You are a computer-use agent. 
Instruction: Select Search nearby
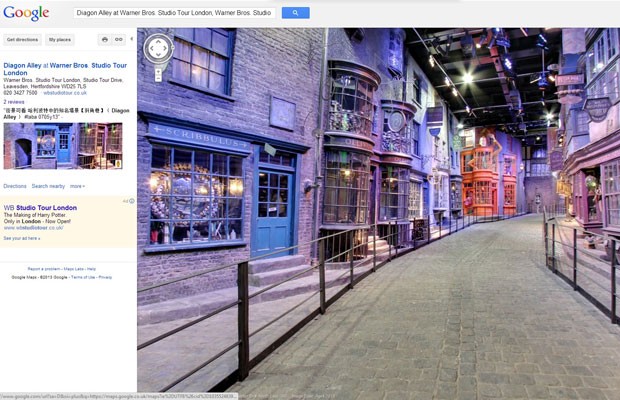click(x=48, y=186)
